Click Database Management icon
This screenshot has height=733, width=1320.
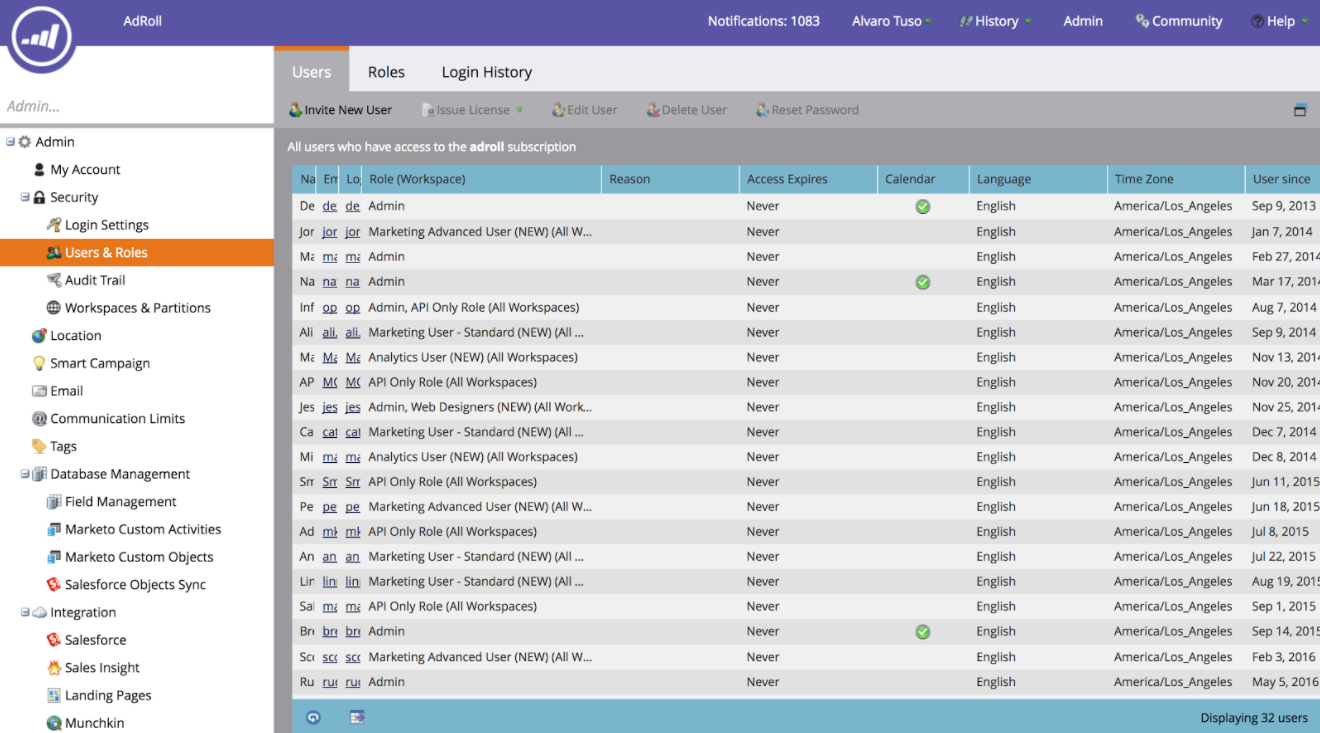[39, 474]
